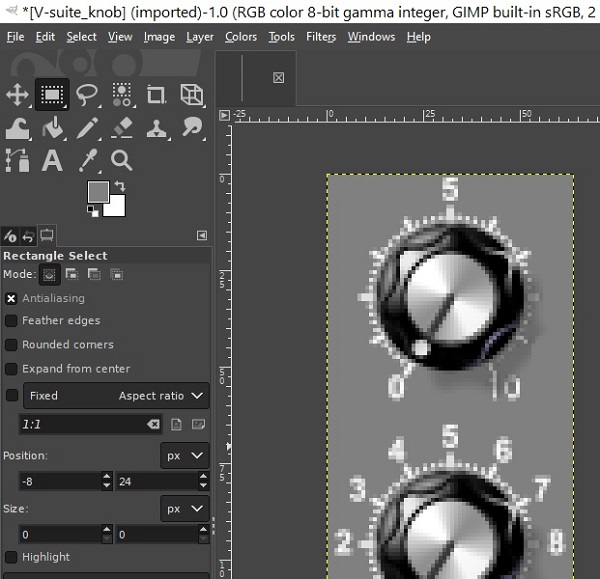
Task: Enable Feather edges option
Action: pos(11,321)
